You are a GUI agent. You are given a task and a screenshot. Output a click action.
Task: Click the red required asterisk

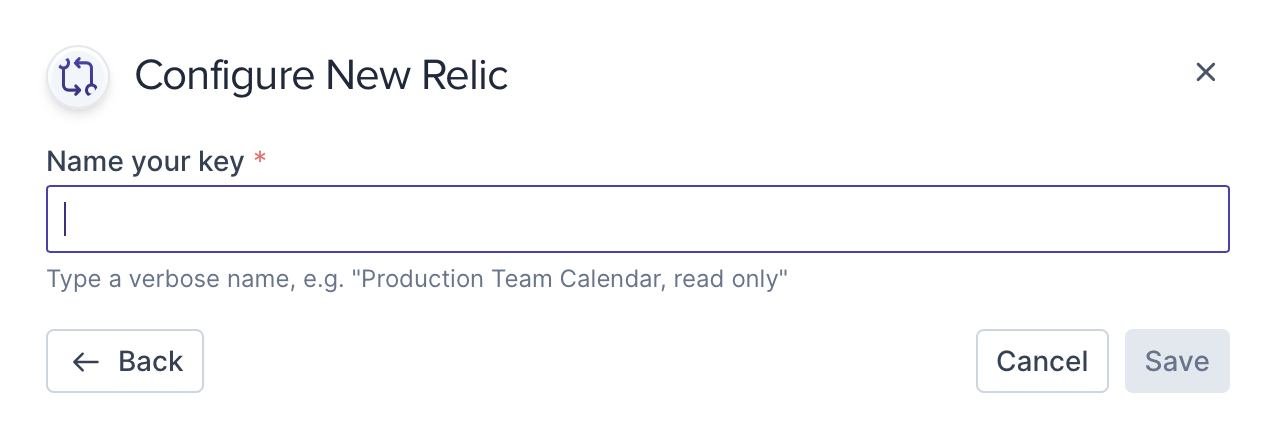(260, 161)
